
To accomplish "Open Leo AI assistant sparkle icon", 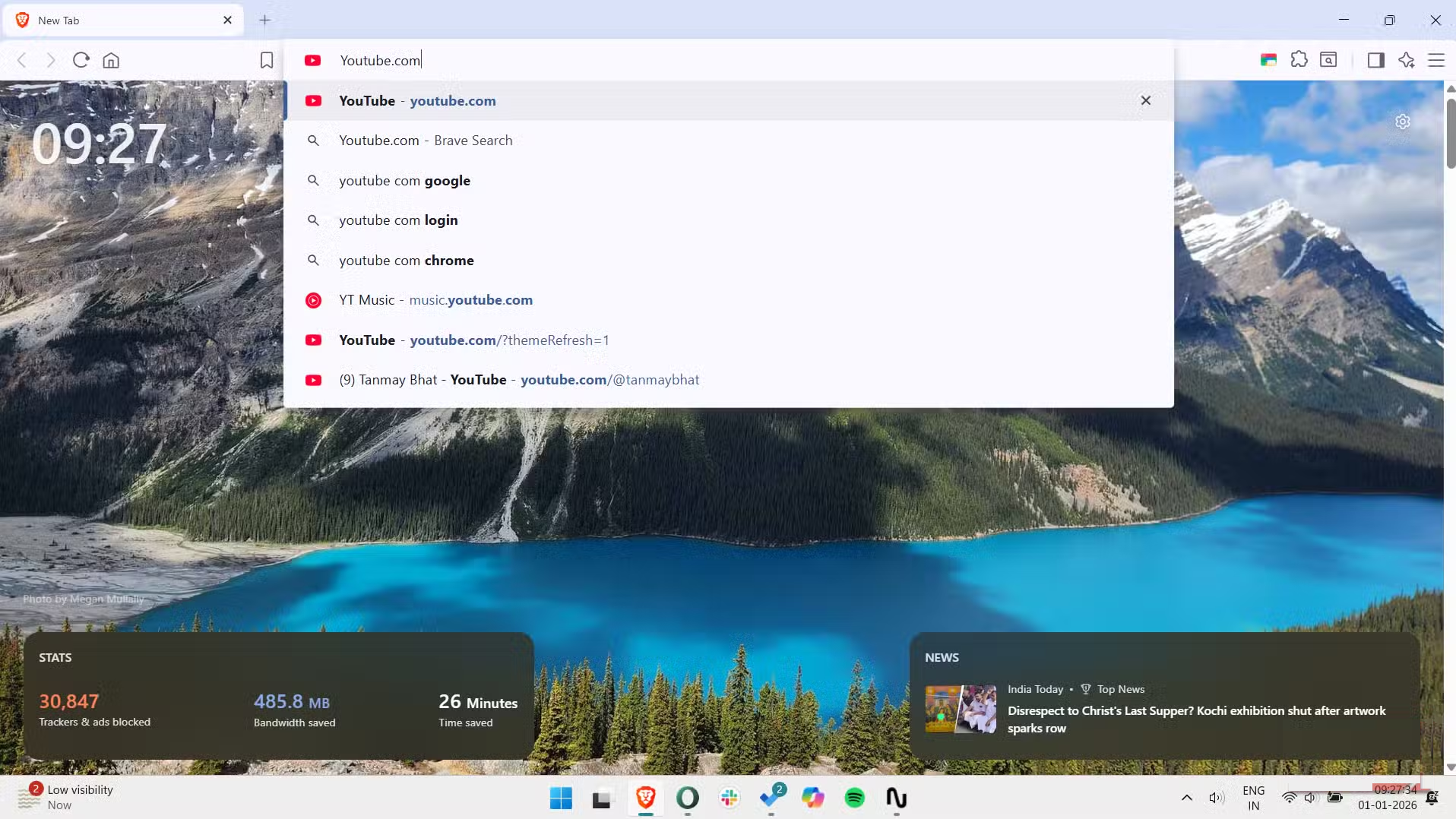I will pos(1407,60).
